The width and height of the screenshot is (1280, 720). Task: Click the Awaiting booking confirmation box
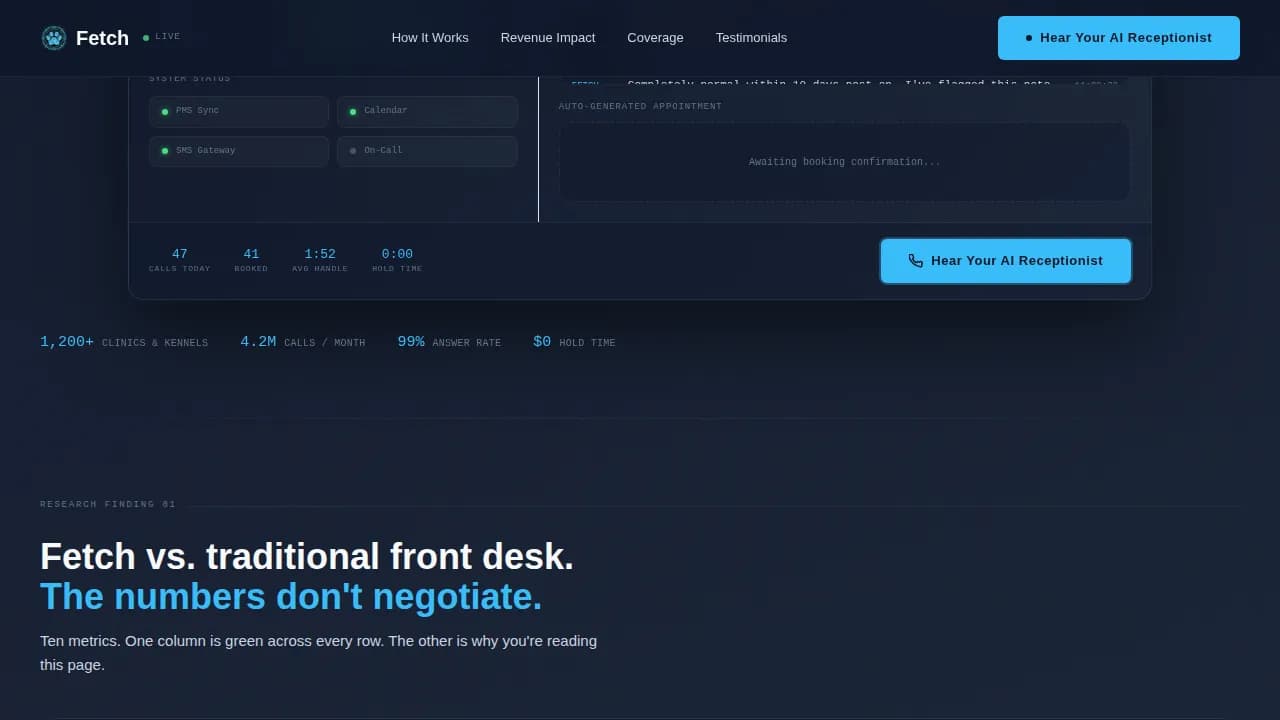coord(844,162)
